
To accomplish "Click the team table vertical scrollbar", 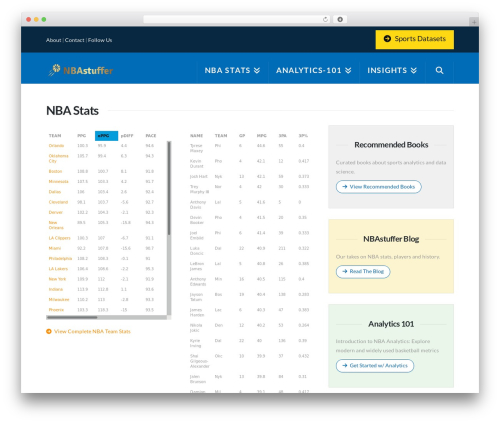I will coord(169,188).
